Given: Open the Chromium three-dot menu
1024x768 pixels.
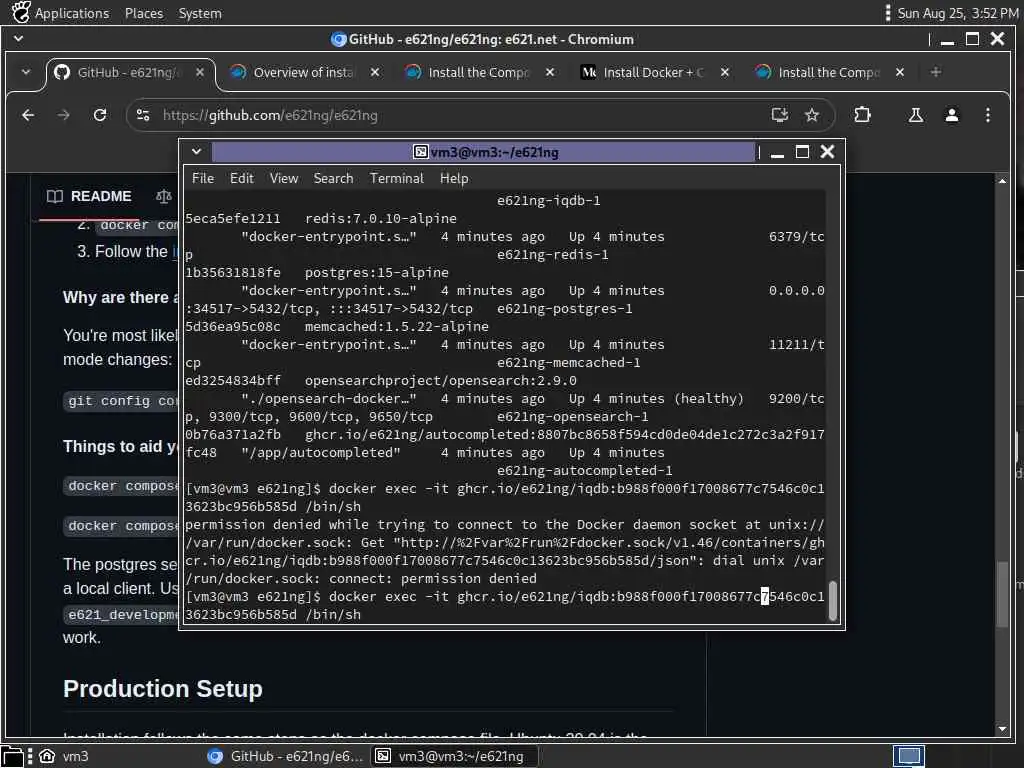Looking at the screenshot, I should (987, 116).
